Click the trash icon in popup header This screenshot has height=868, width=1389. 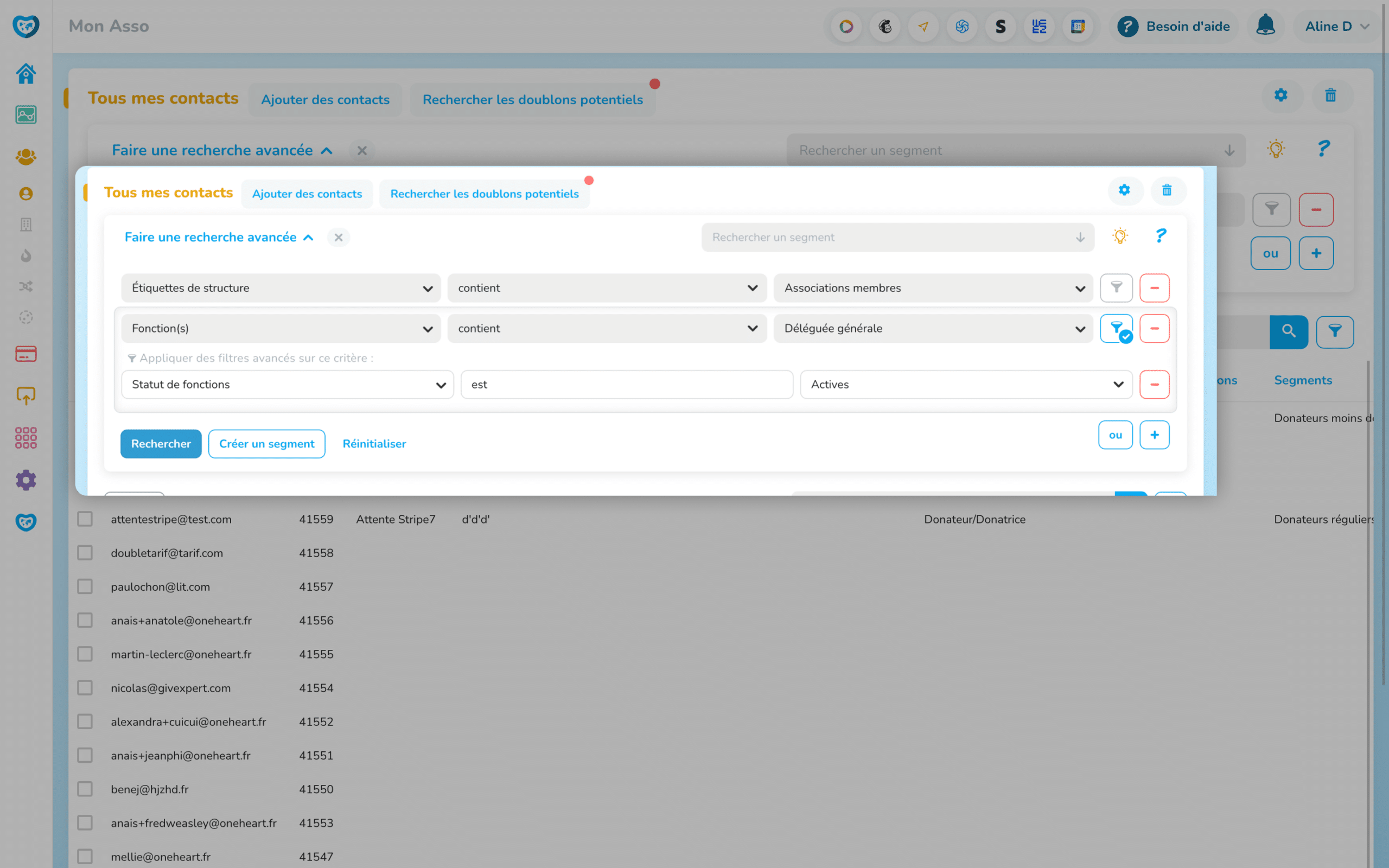tap(1167, 190)
